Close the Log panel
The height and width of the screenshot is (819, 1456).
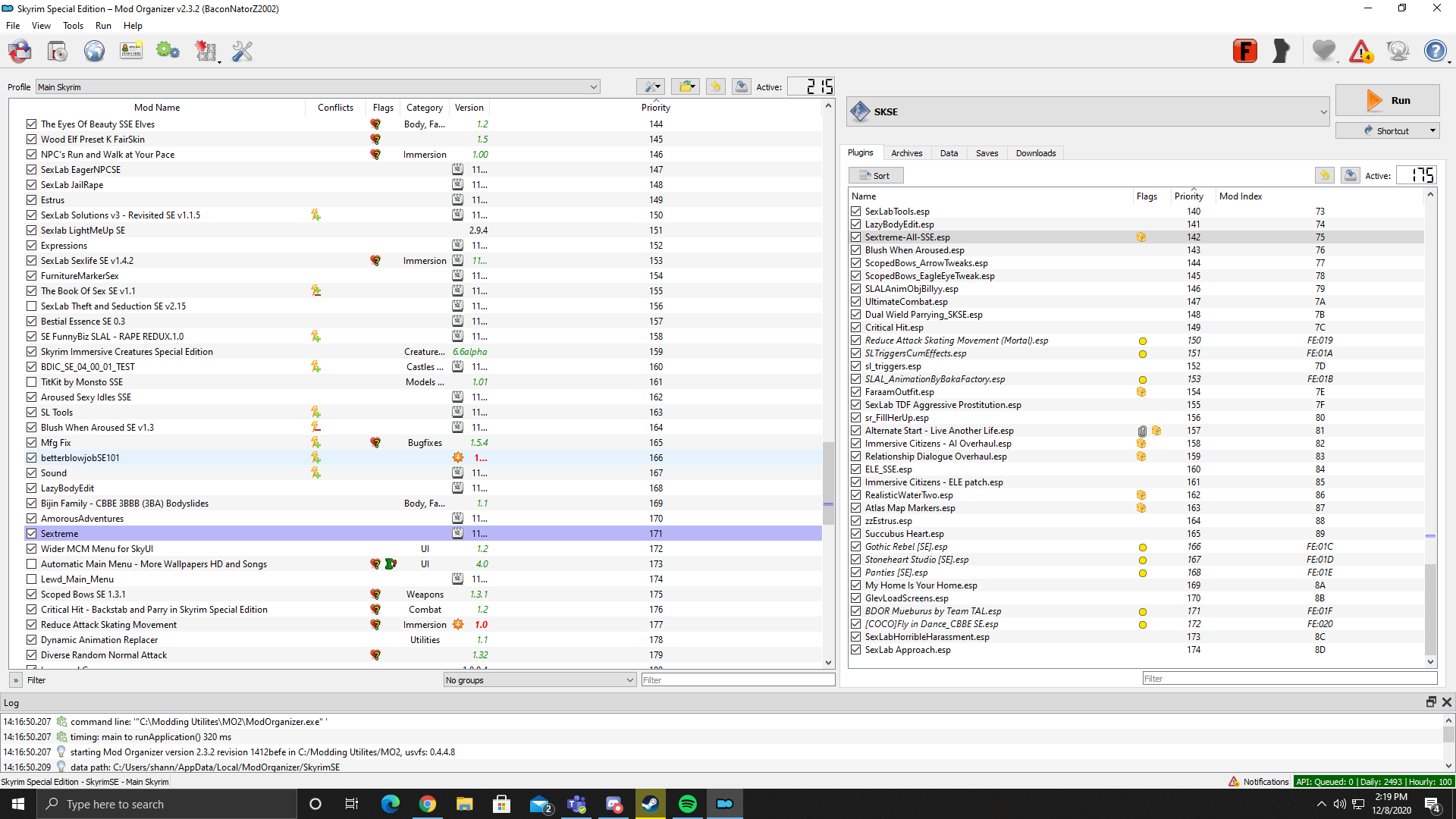(x=1447, y=702)
